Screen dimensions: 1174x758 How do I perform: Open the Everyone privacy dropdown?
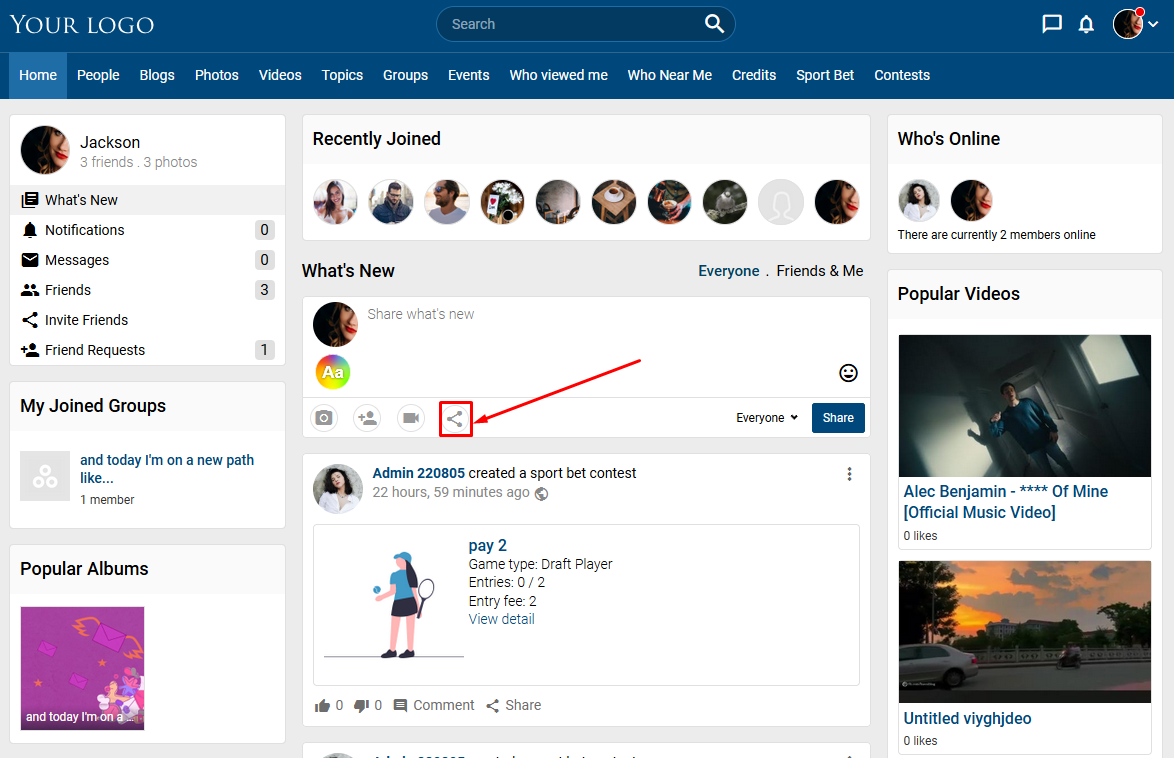click(x=767, y=418)
